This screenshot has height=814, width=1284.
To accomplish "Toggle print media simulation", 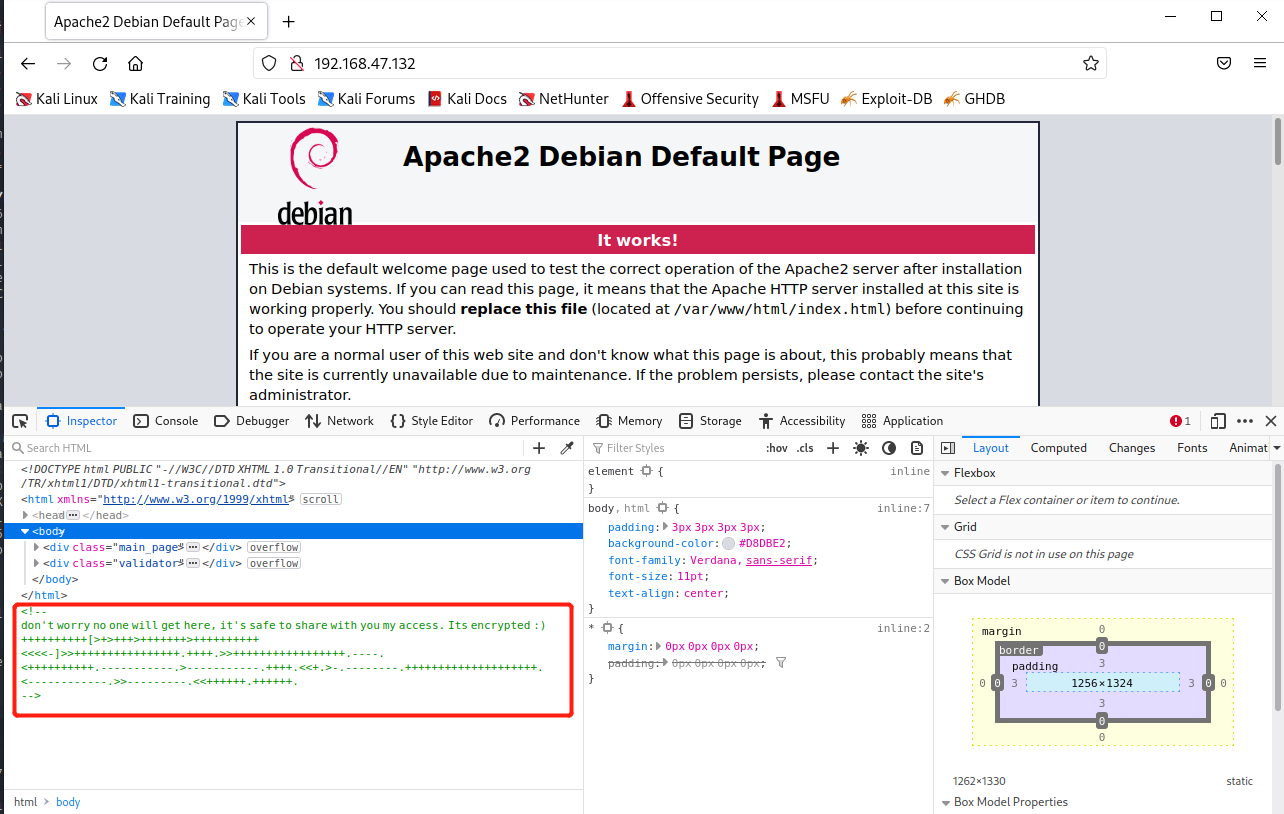I will [917, 448].
